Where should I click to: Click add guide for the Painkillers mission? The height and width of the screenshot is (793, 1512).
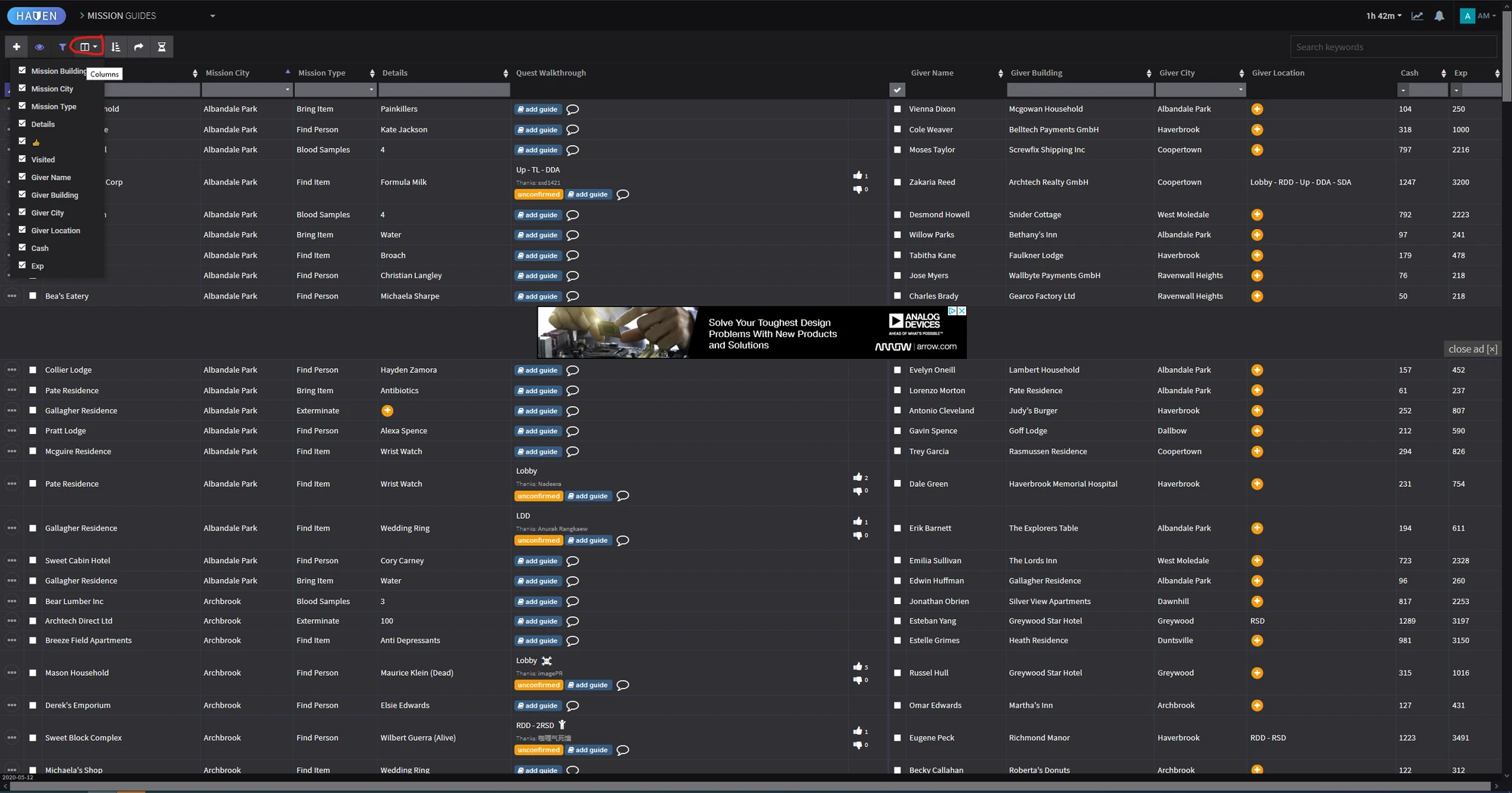537,109
